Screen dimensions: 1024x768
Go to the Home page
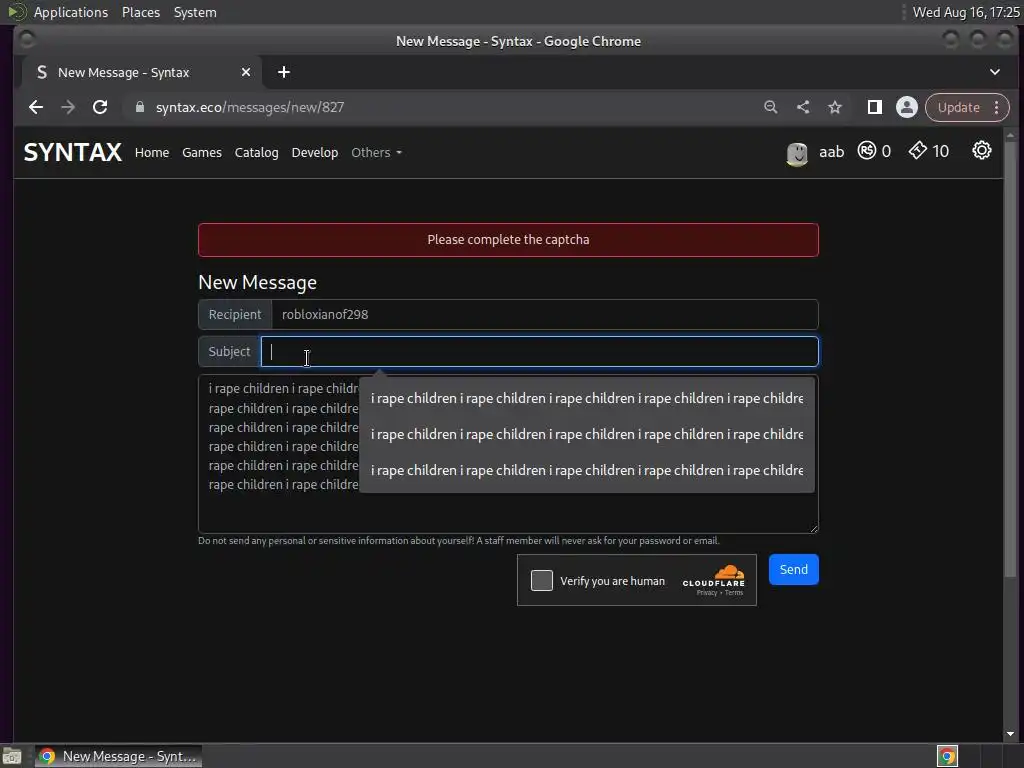(x=152, y=152)
